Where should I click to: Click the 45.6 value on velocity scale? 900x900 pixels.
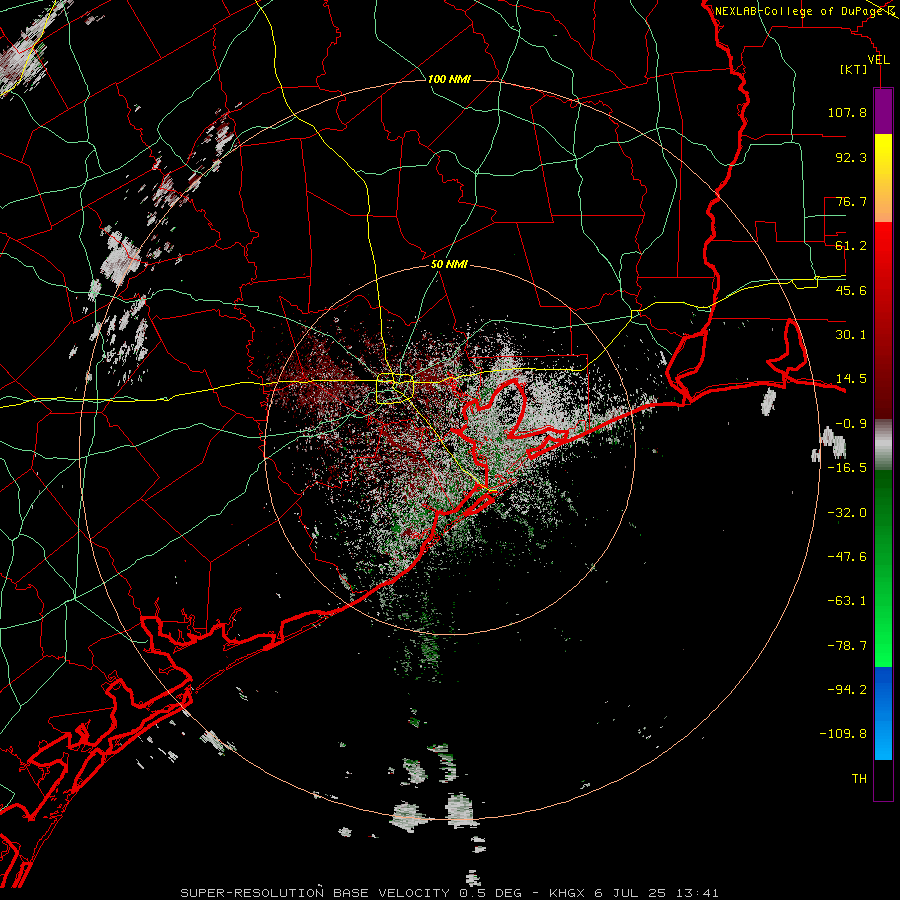851,290
